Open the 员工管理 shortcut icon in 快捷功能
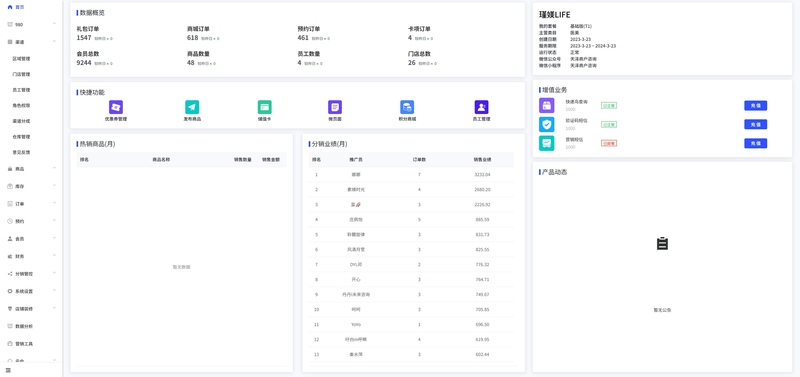The image size is (800, 377). 481,107
